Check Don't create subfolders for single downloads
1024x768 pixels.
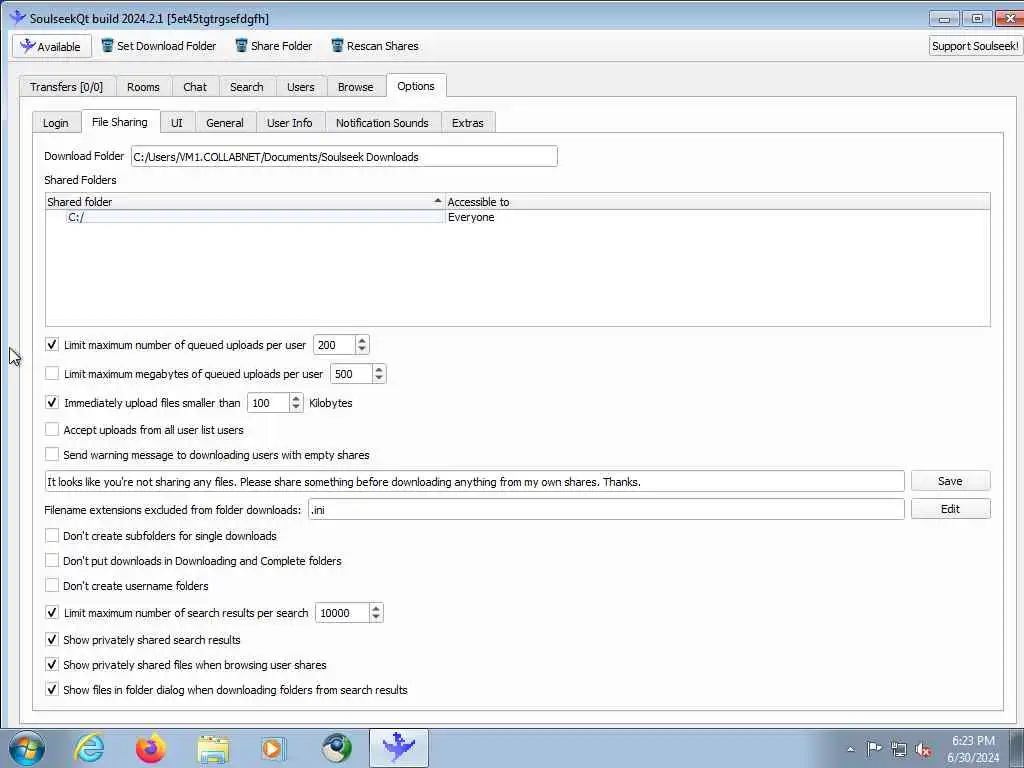click(x=52, y=536)
